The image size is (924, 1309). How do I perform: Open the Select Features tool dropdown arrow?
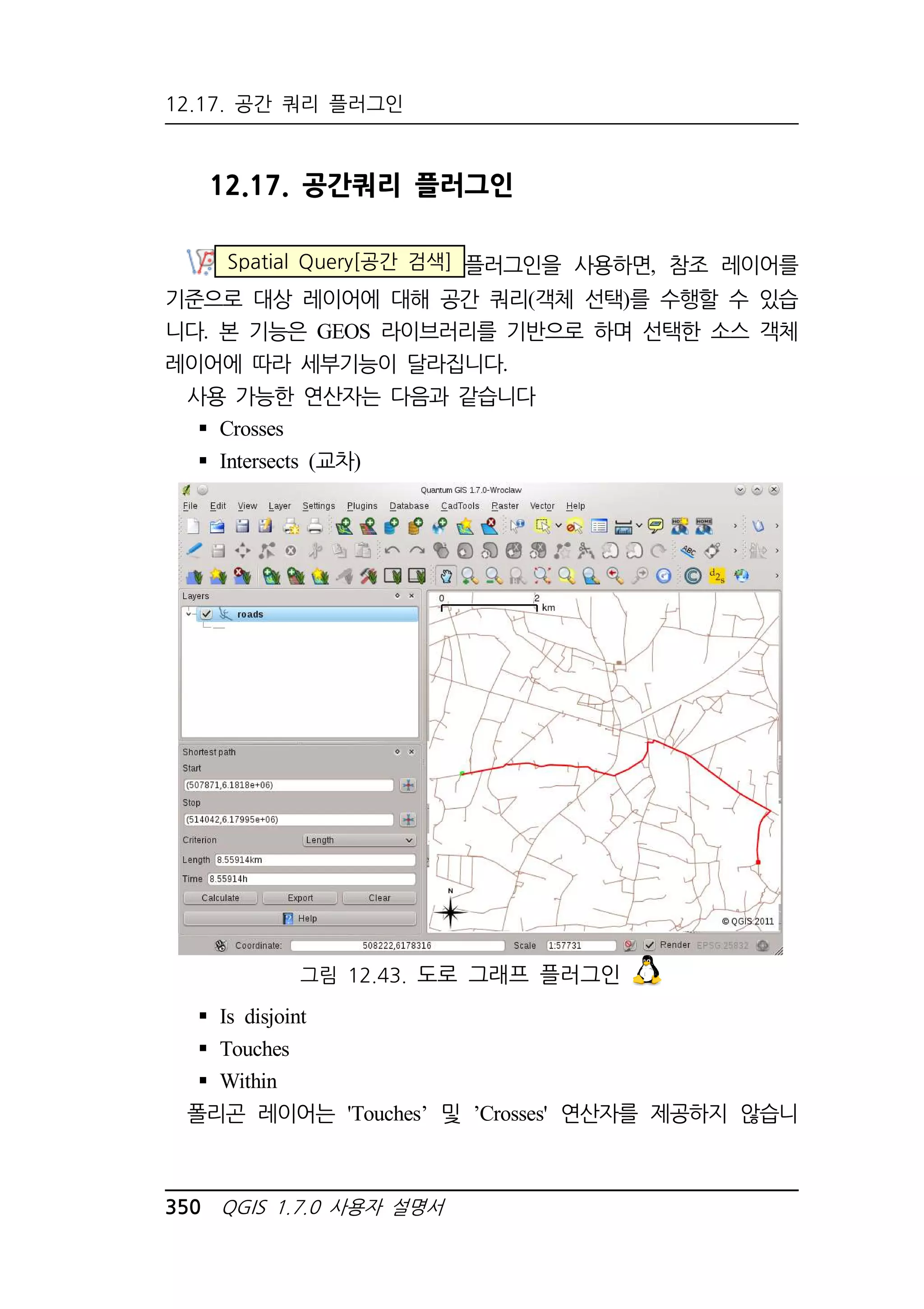pos(559,526)
